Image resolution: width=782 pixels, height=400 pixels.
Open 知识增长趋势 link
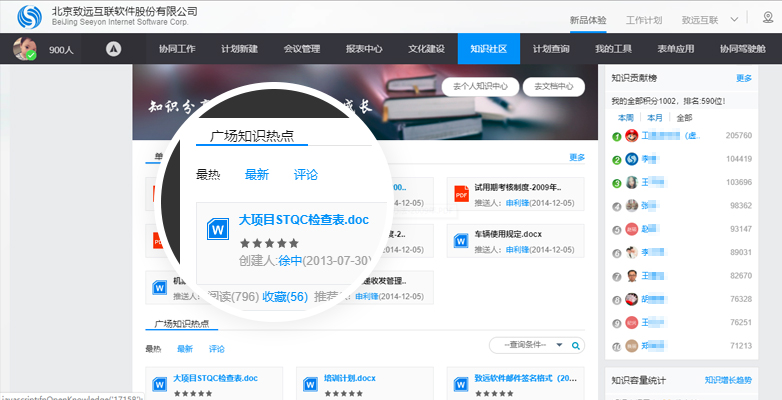coord(728,380)
